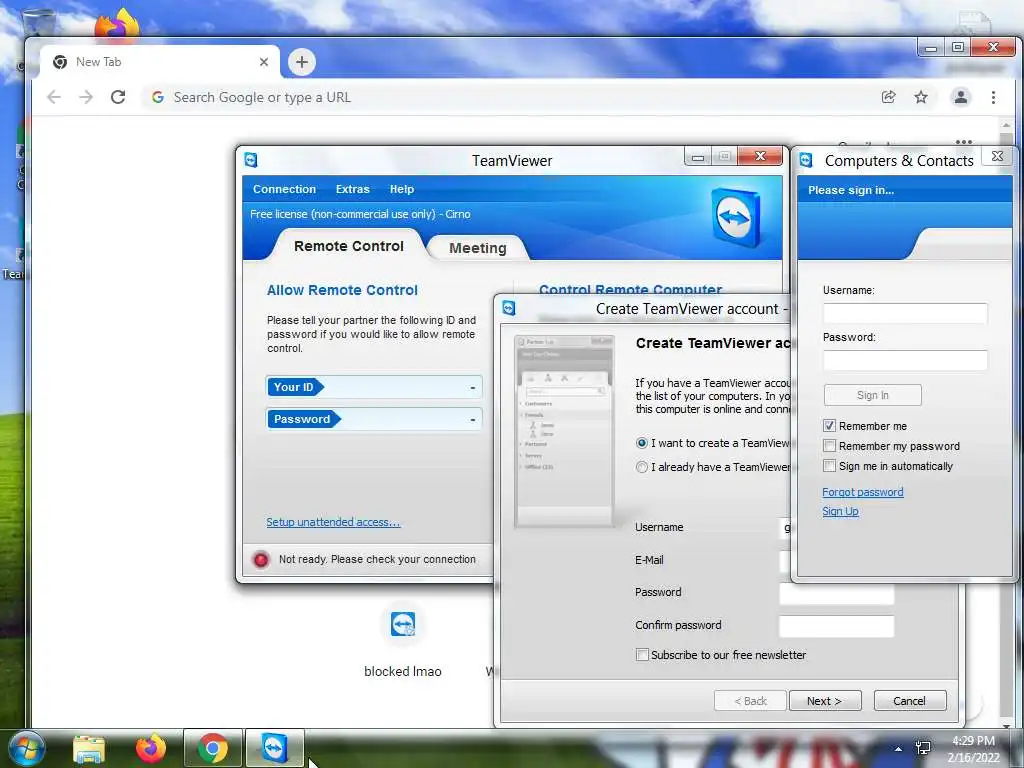Click Password field in account wizard
The image size is (1024, 768).
(x=837, y=594)
